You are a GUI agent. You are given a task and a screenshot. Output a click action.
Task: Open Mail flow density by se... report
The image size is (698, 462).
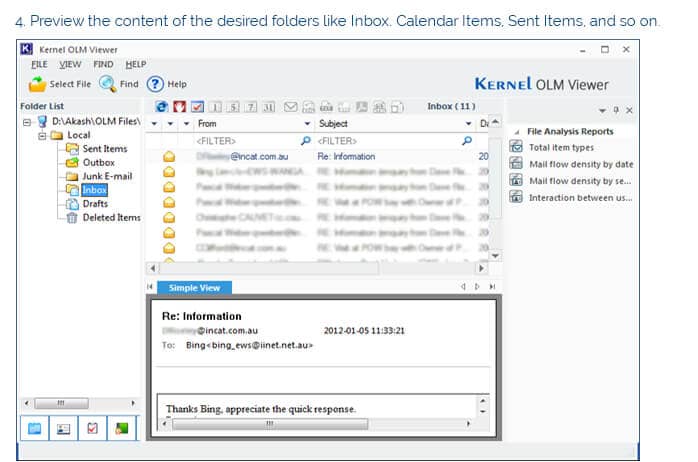[x=580, y=181]
